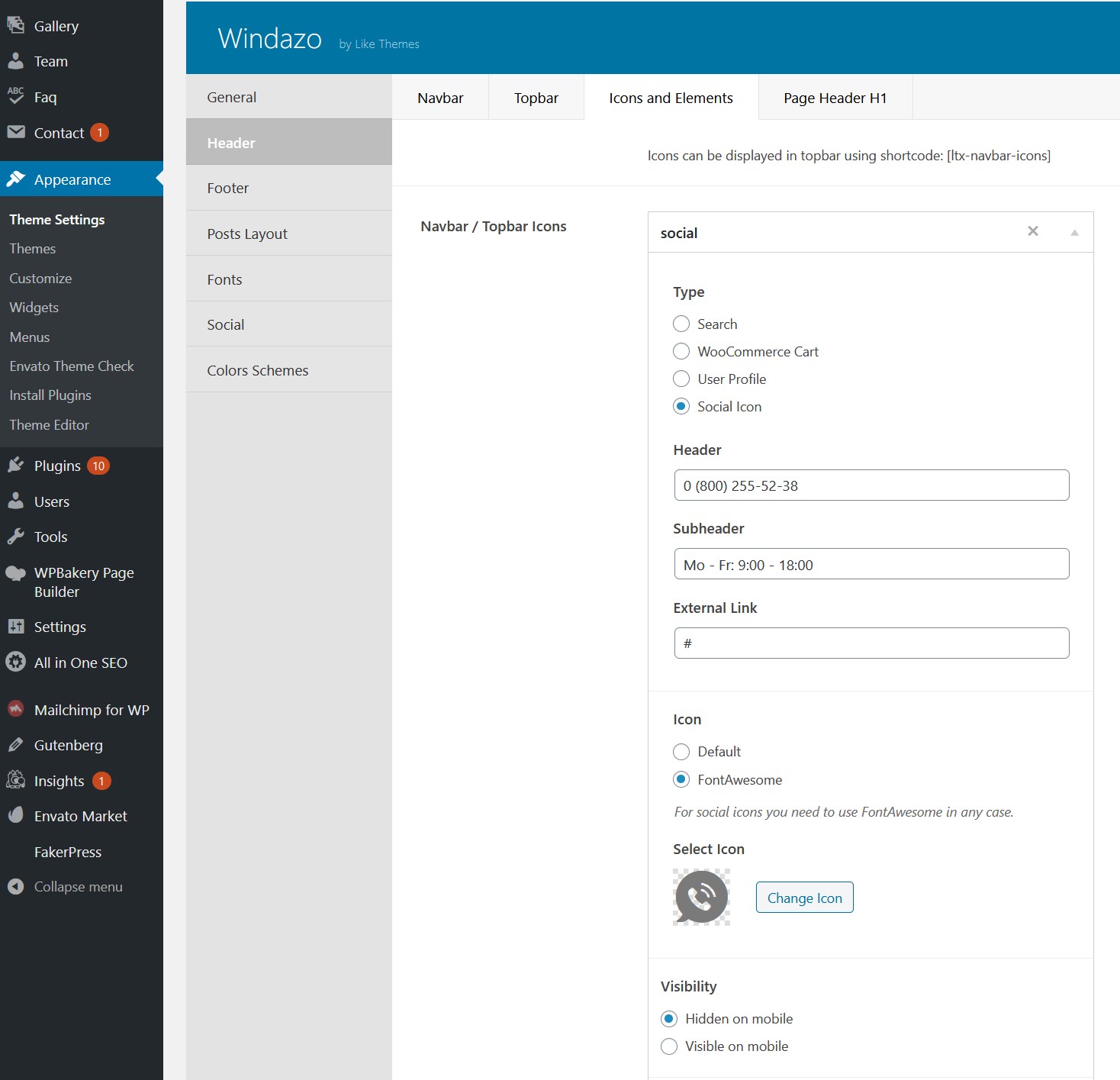The image size is (1120, 1080).
Task: Collapse the social item with triangle
Action: pyautogui.click(x=1074, y=233)
